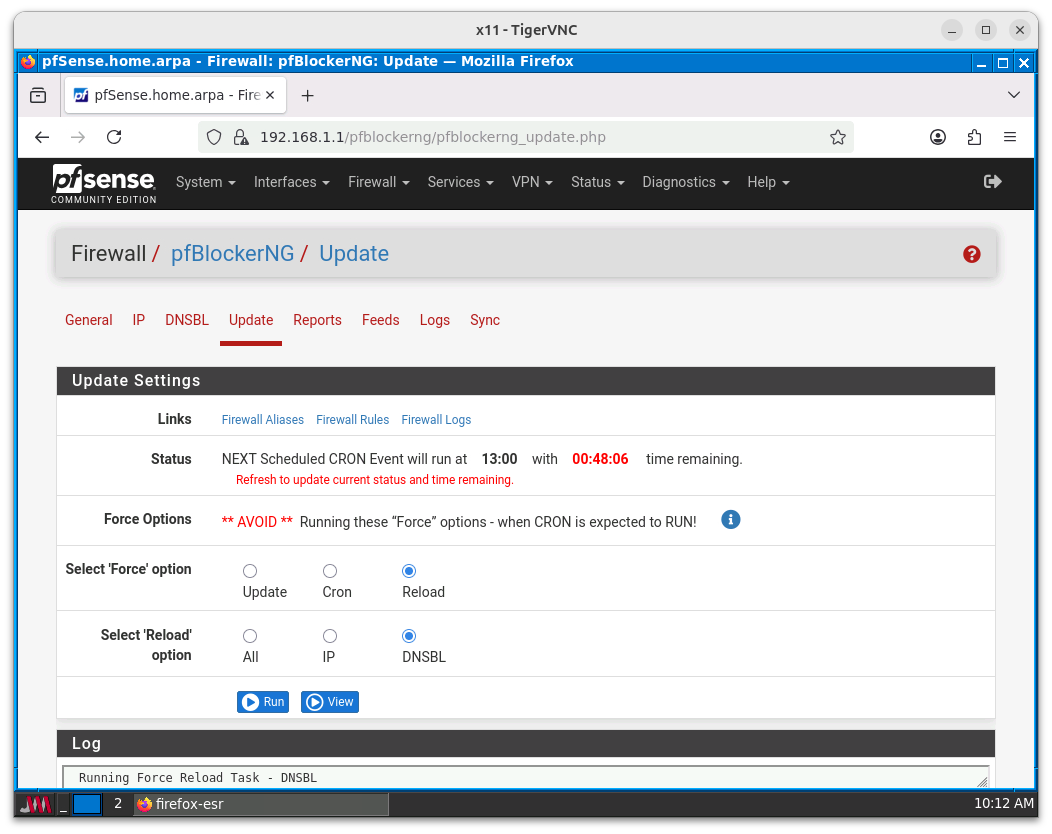Viewport: 1052px width, 834px height.
Task: Expand the Diagnostics dropdown menu
Action: [685, 183]
